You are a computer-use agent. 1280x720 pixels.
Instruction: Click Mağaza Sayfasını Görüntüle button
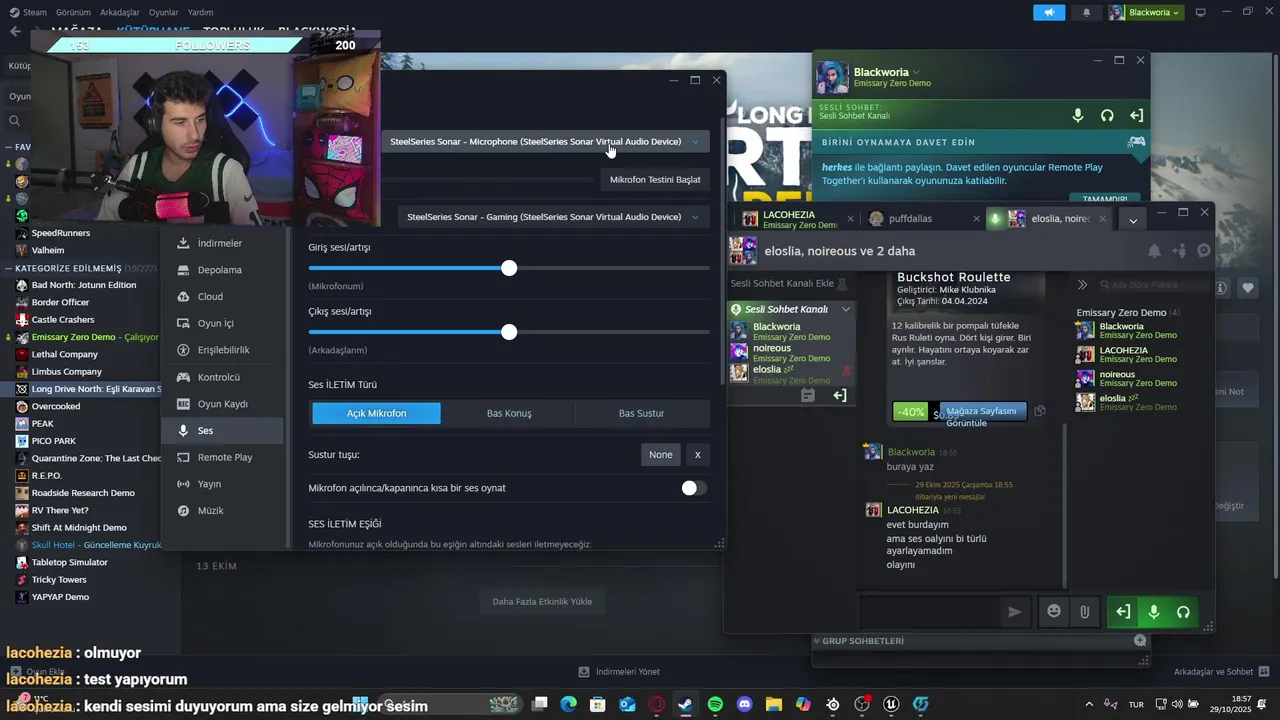pyautogui.click(x=981, y=412)
